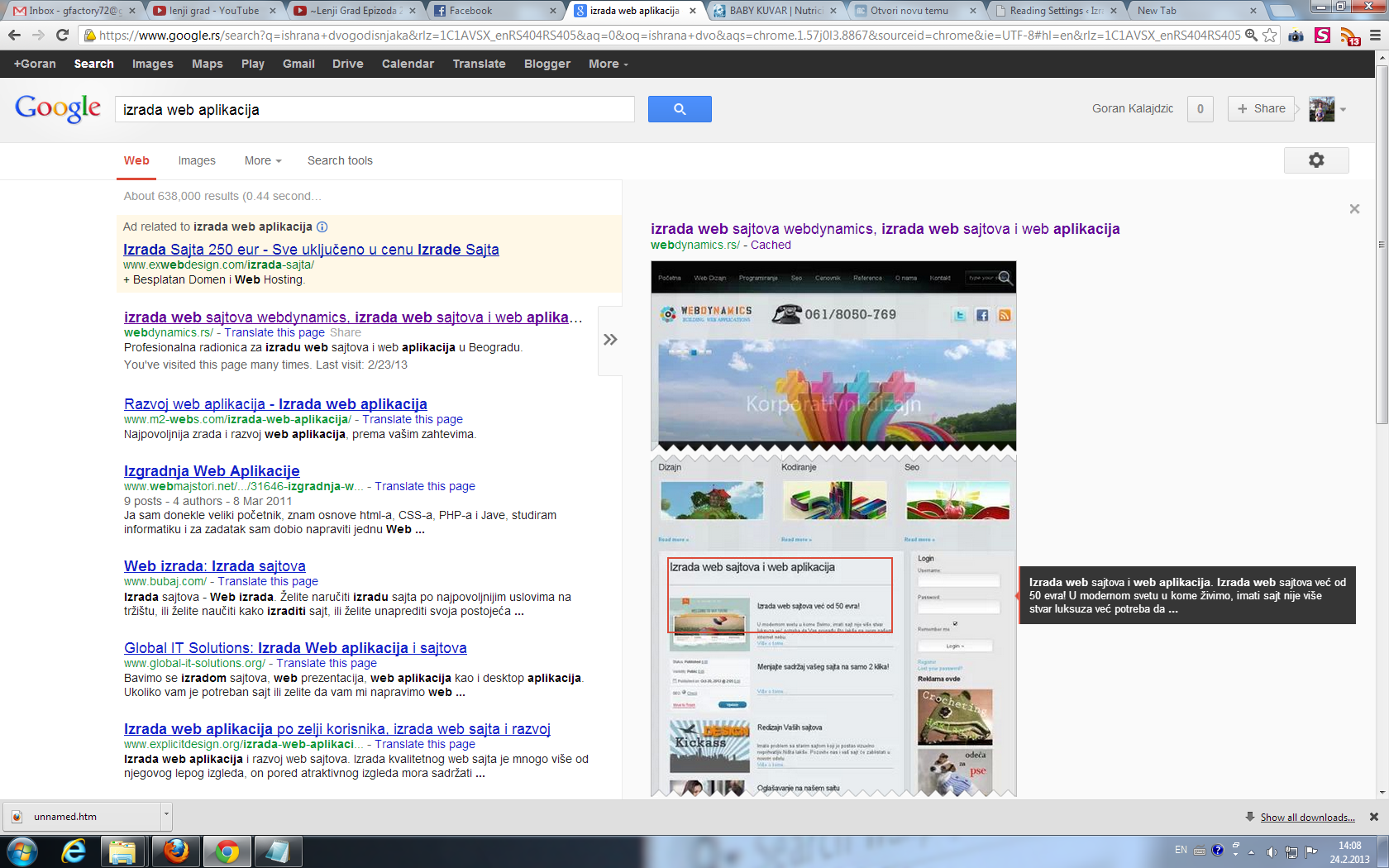Switch to the Otvori novu temu tab
The image size is (1389, 868).
[x=915, y=11]
